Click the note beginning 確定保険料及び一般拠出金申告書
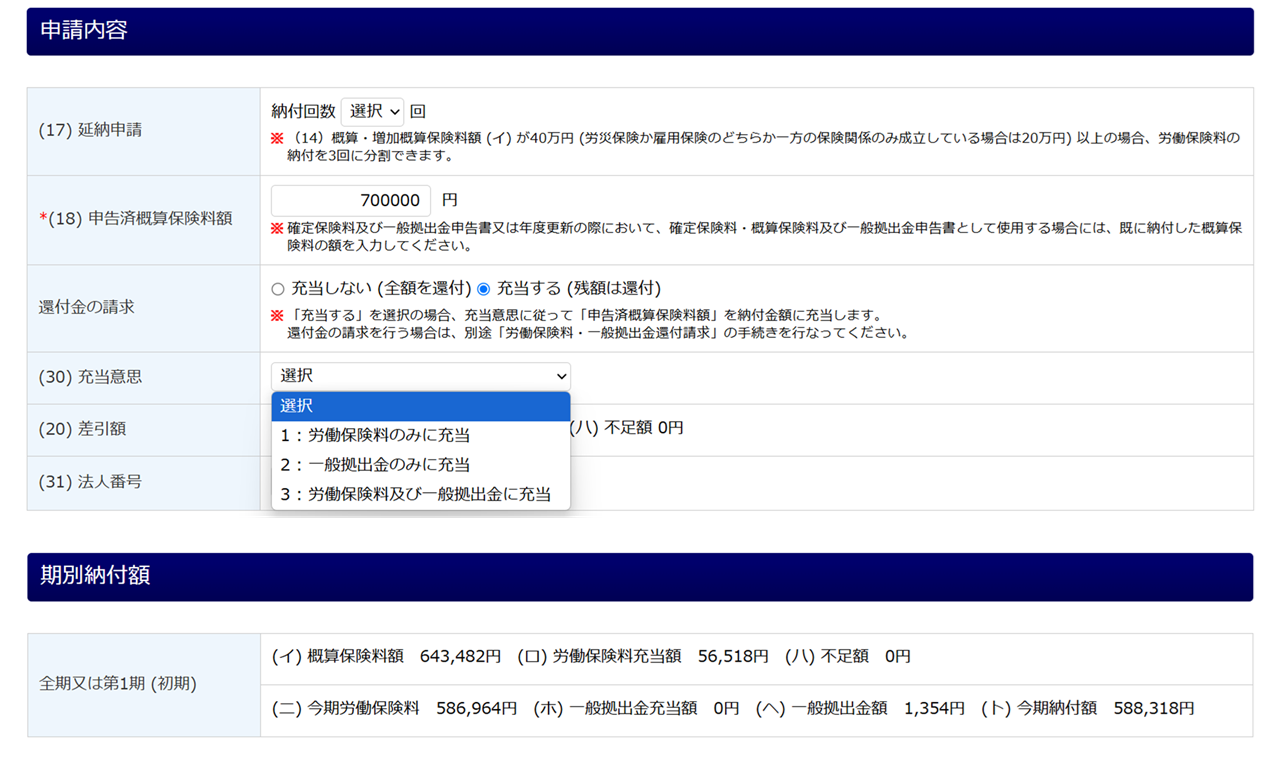The image size is (1280, 759). point(757,236)
